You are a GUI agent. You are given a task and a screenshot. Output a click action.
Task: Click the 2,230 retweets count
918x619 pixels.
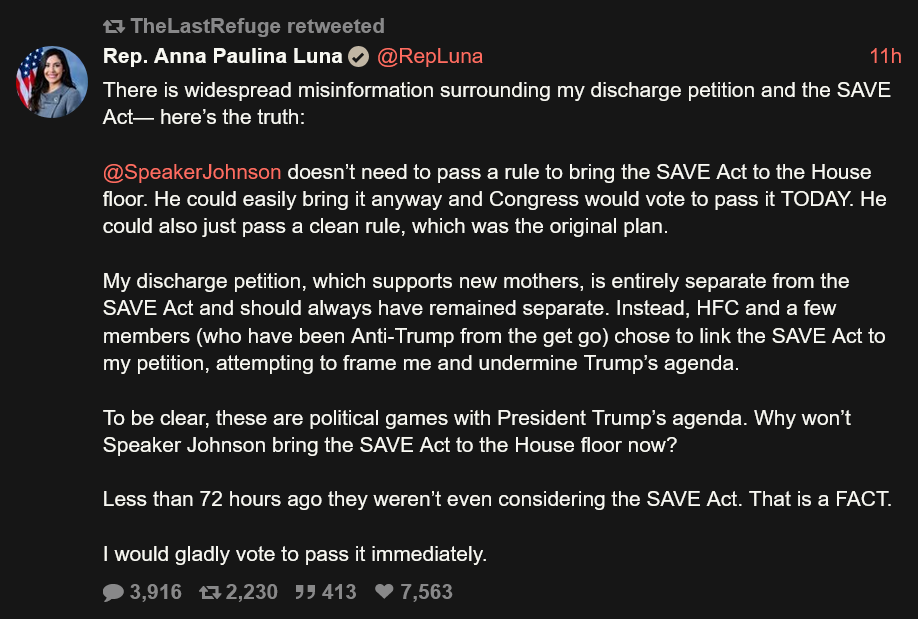pos(252,592)
